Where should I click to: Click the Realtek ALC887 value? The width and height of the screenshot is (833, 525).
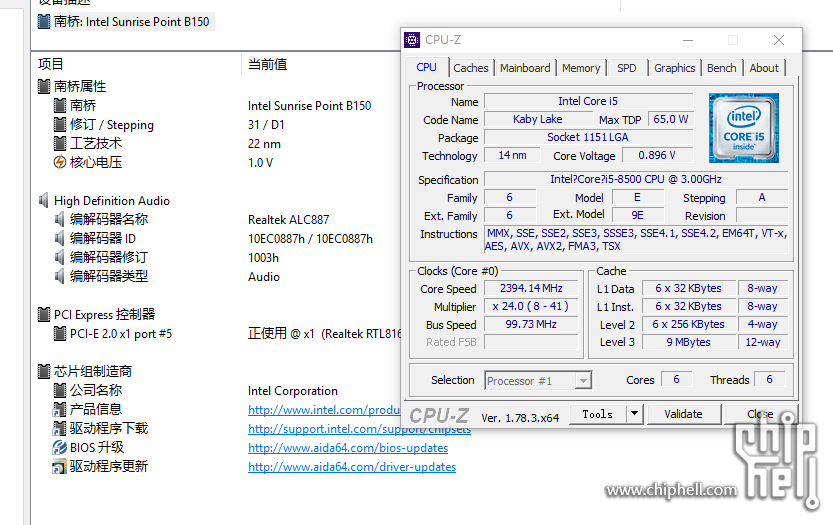[x=288, y=219]
